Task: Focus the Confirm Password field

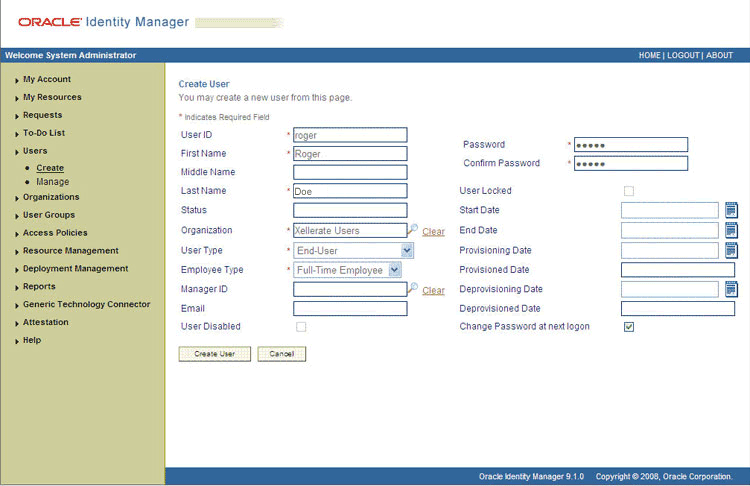Action: tap(631, 163)
